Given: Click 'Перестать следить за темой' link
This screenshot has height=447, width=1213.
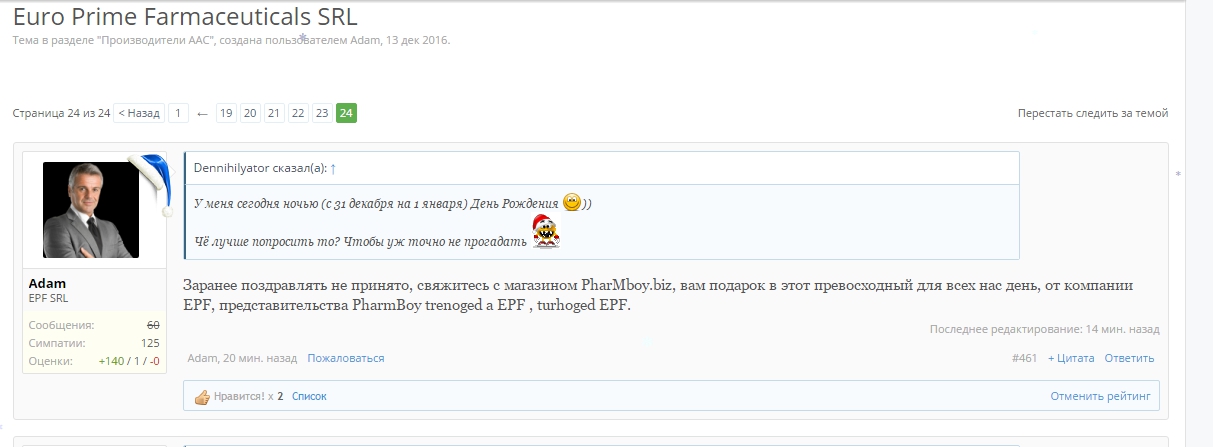Looking at the screenshot, I should (1093, 113).
